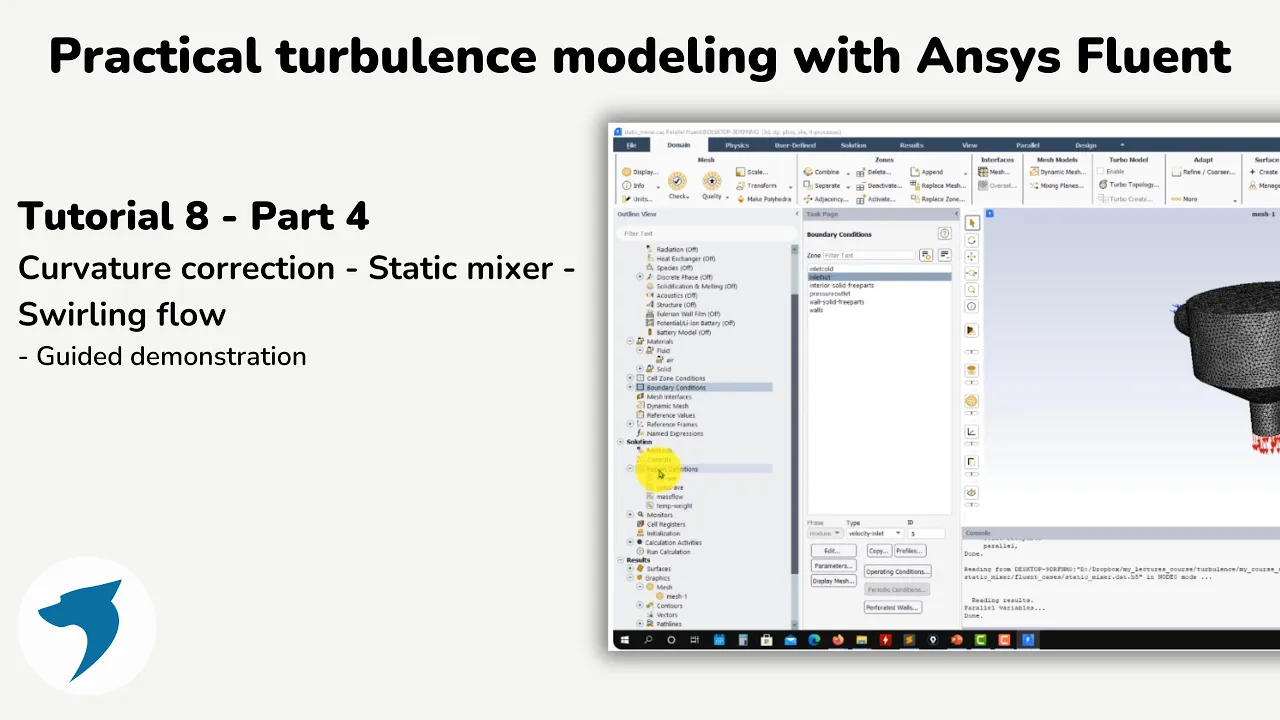Switch to the Parallel ribbon tab

coord(1028,145)
